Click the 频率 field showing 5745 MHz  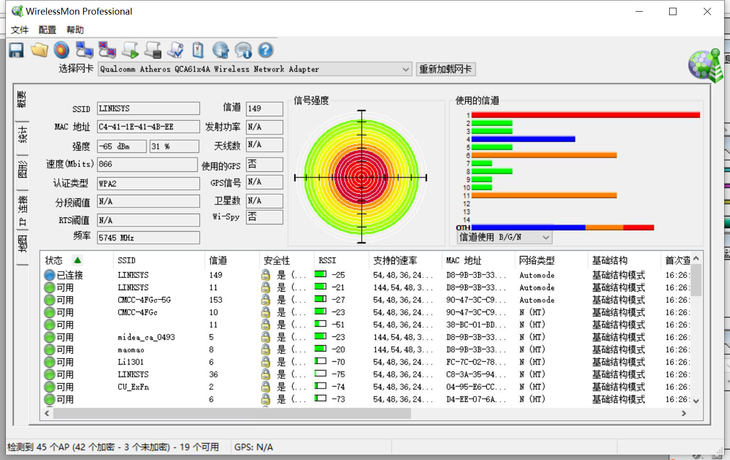148,238
